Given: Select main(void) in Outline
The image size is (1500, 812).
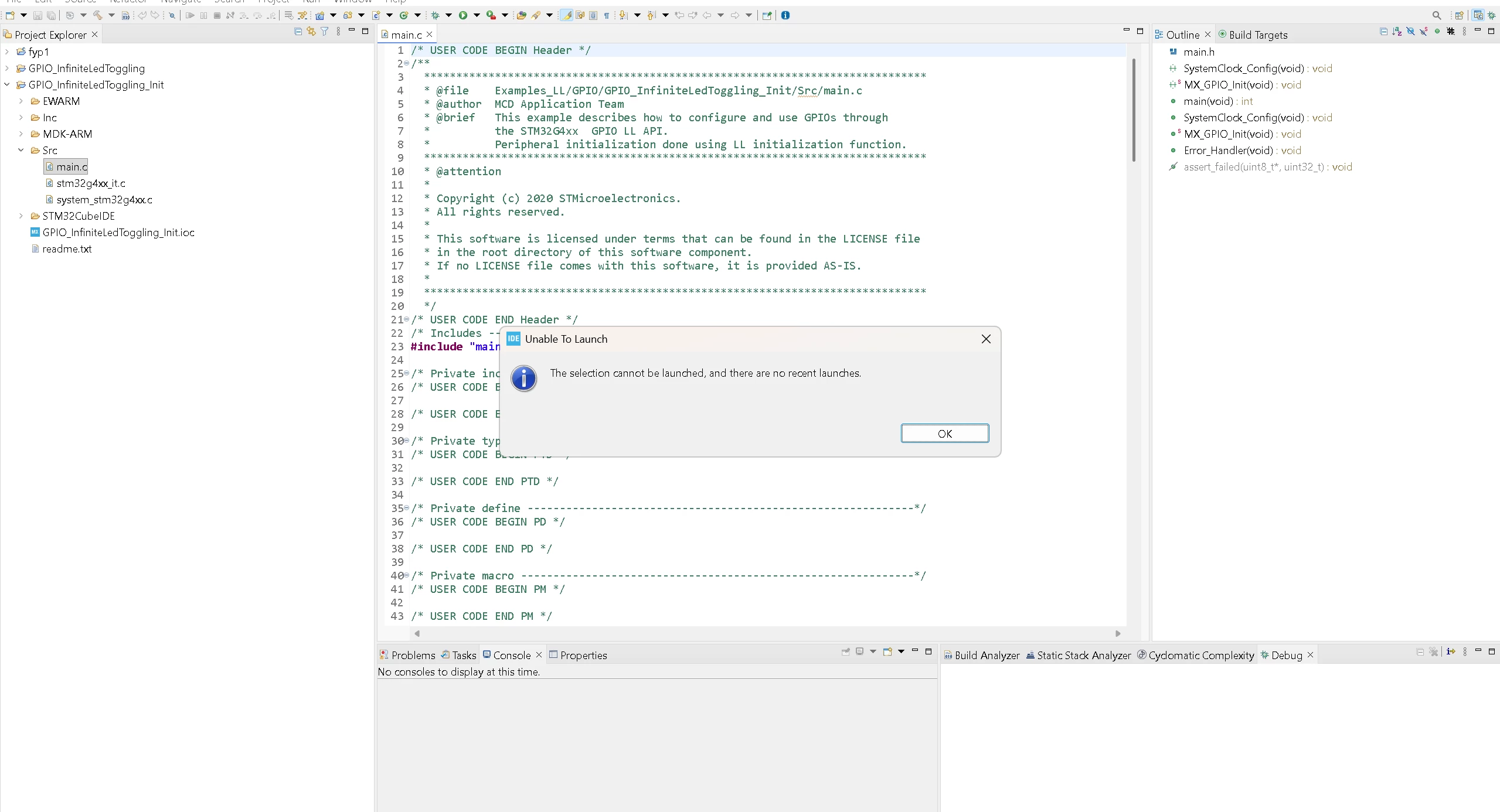Looking at the screenshot, I should tap(1211, 101).
